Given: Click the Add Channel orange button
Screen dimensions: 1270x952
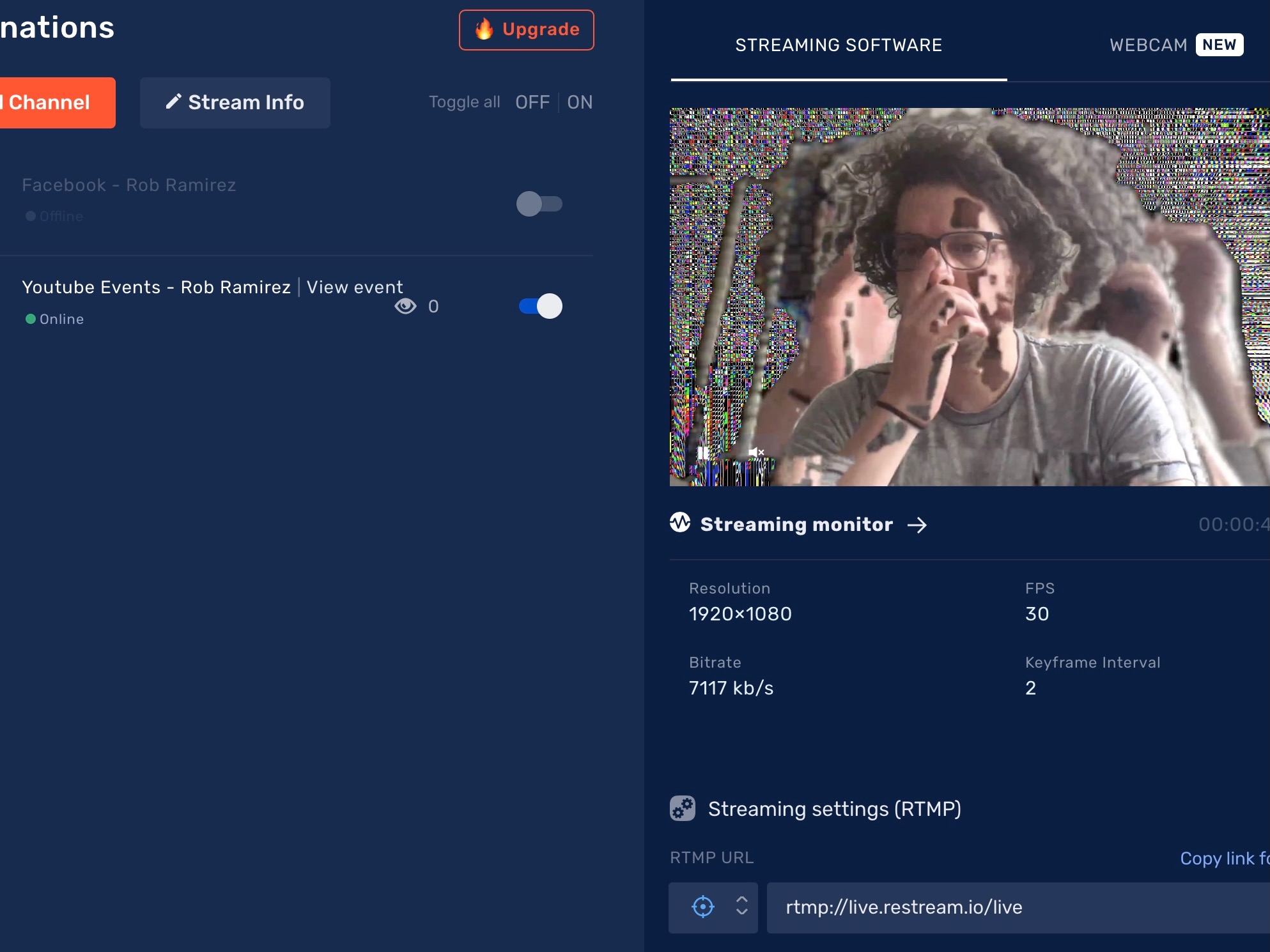Looking at the screenshot, I should (56, 103).
